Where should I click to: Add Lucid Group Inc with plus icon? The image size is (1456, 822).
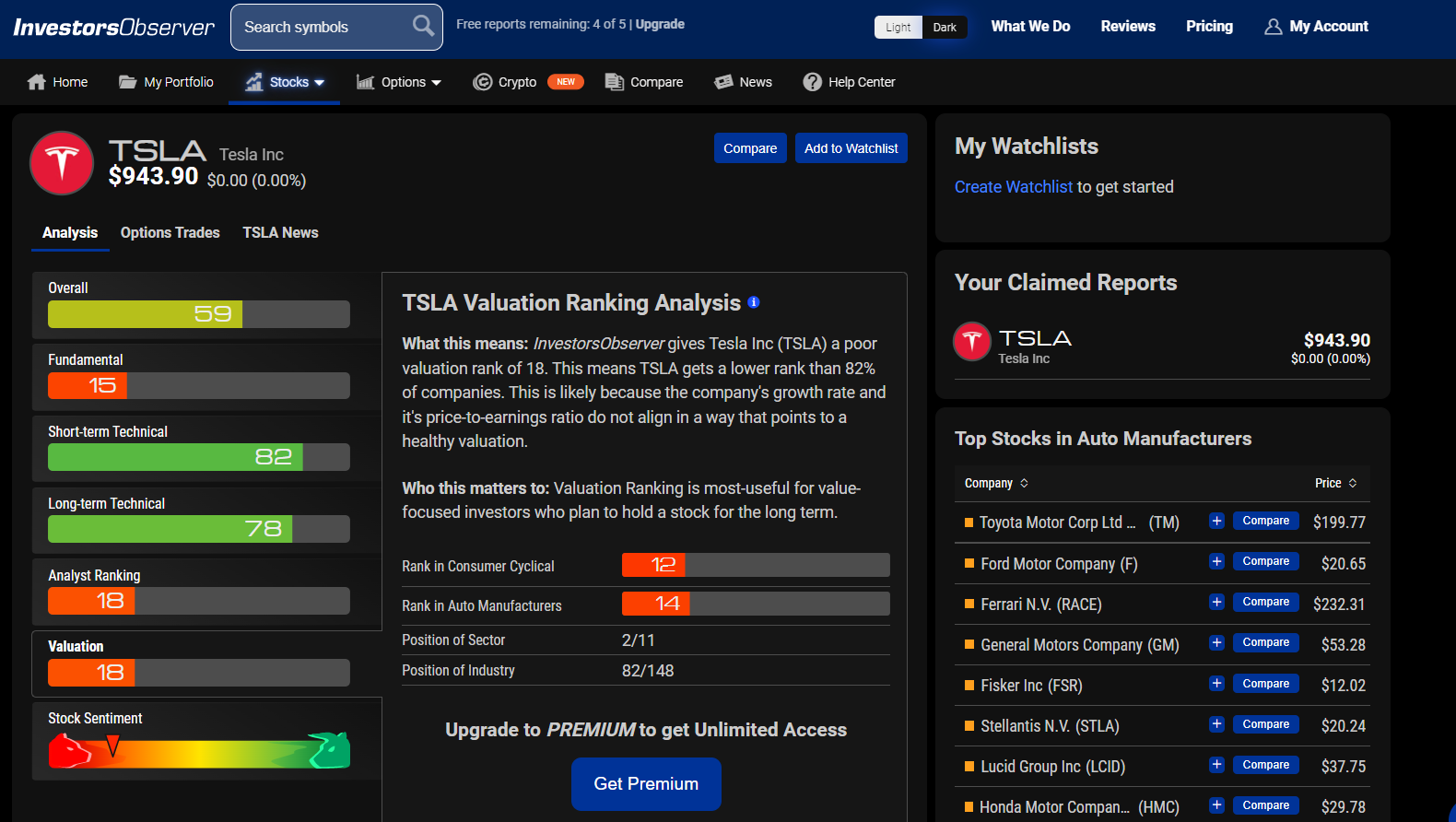1217,765
